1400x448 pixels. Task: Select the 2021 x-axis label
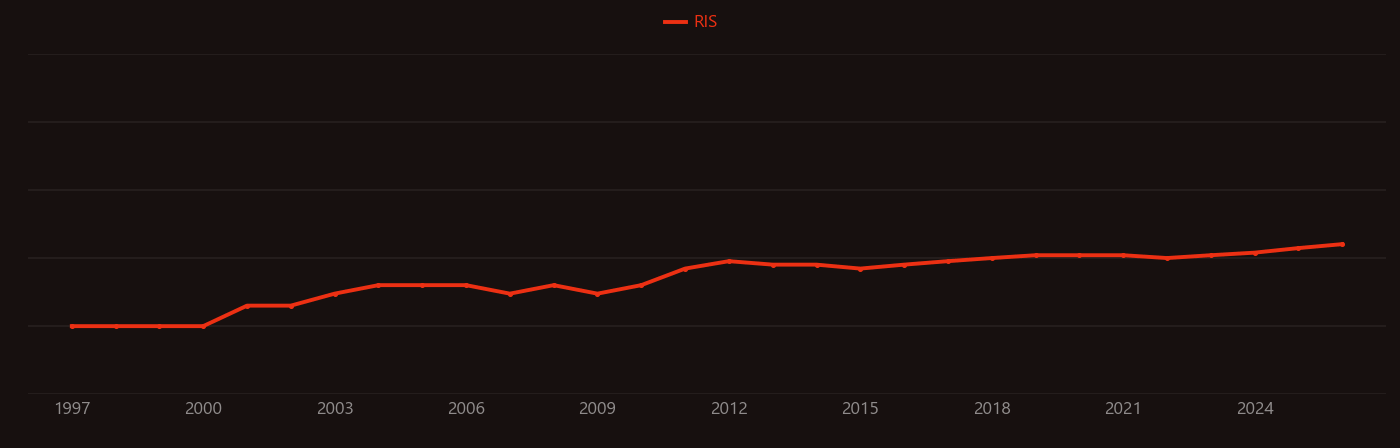click(1123, 409)
